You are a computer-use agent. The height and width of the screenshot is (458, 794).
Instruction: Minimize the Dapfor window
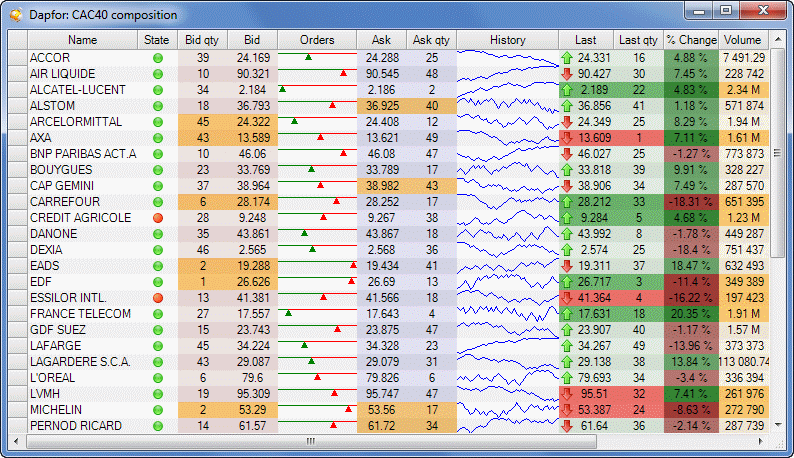699,11
